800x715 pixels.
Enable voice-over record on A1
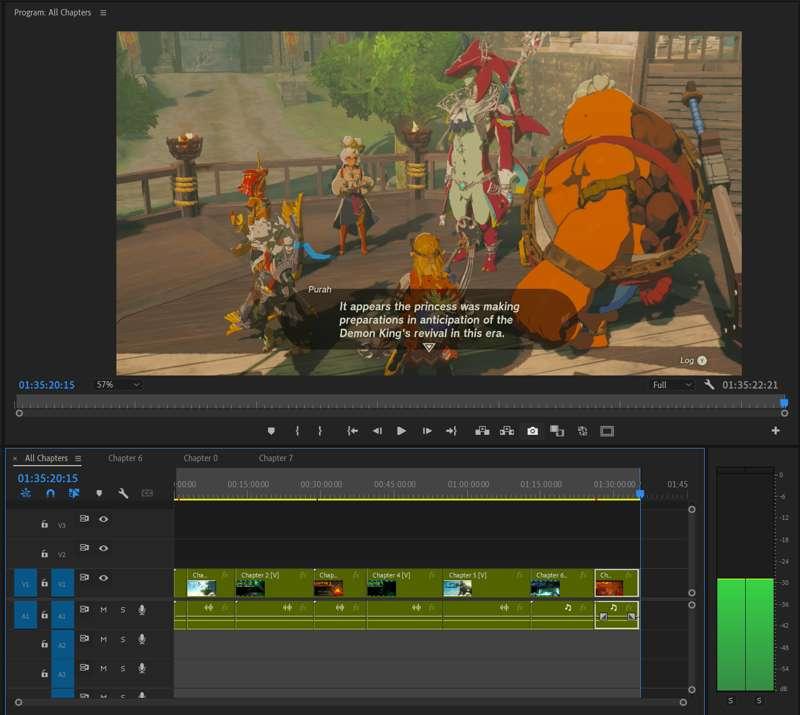(142, 610)
